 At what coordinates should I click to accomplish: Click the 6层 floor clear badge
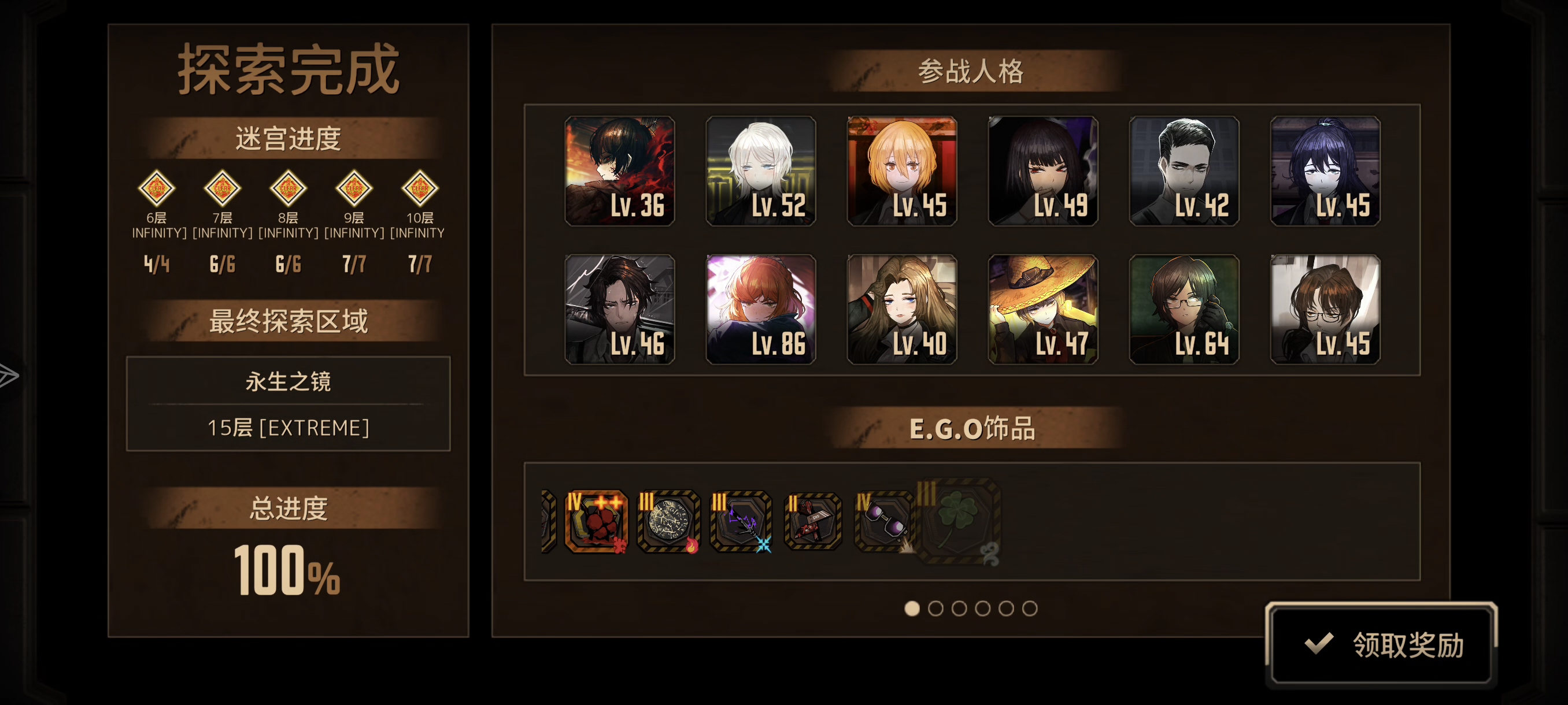click(157, 188)
